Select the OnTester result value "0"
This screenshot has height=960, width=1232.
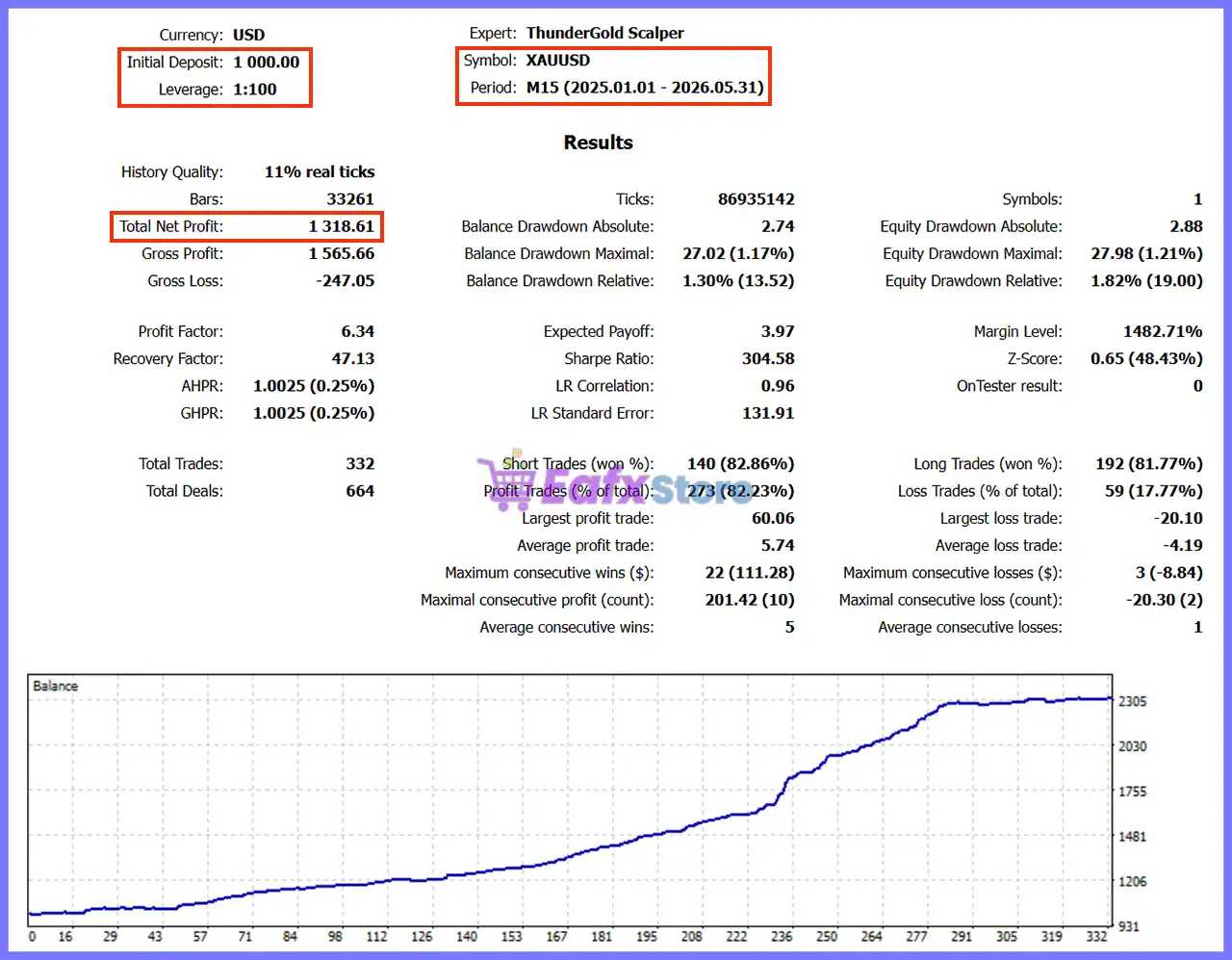click(x=1198, y=386)
